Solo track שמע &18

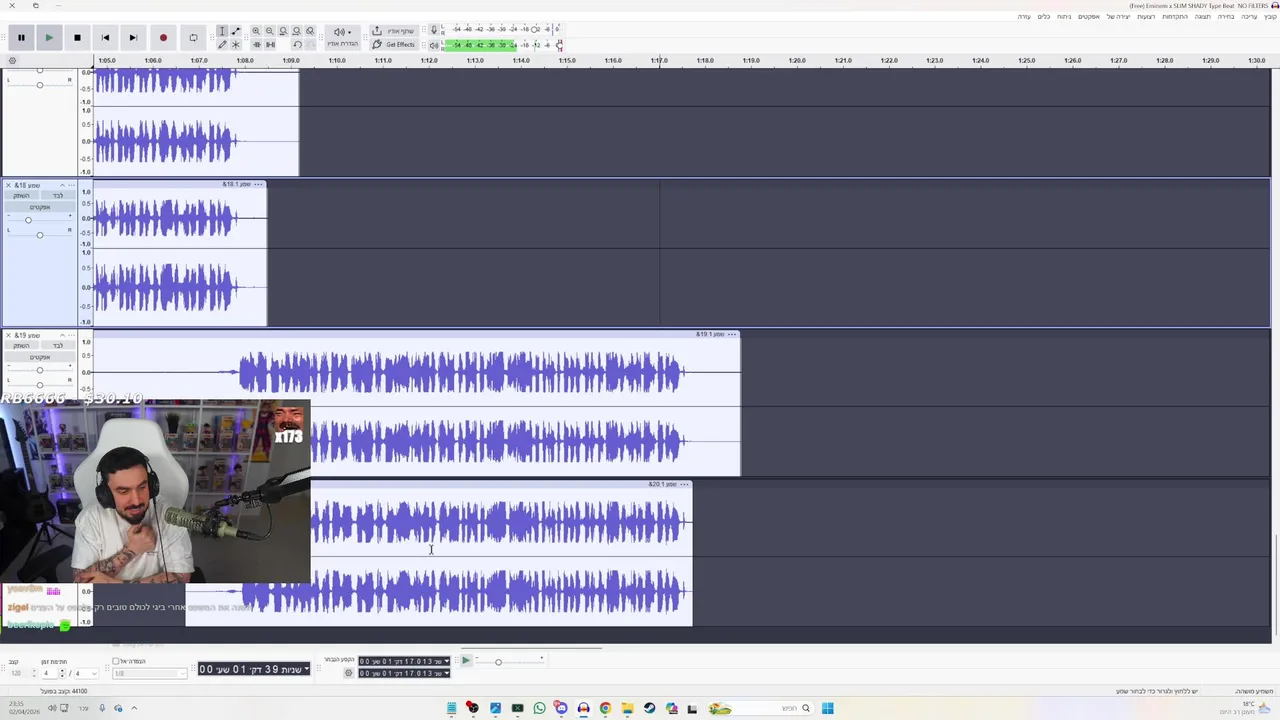pyautogui.click(x=58, y=195)
